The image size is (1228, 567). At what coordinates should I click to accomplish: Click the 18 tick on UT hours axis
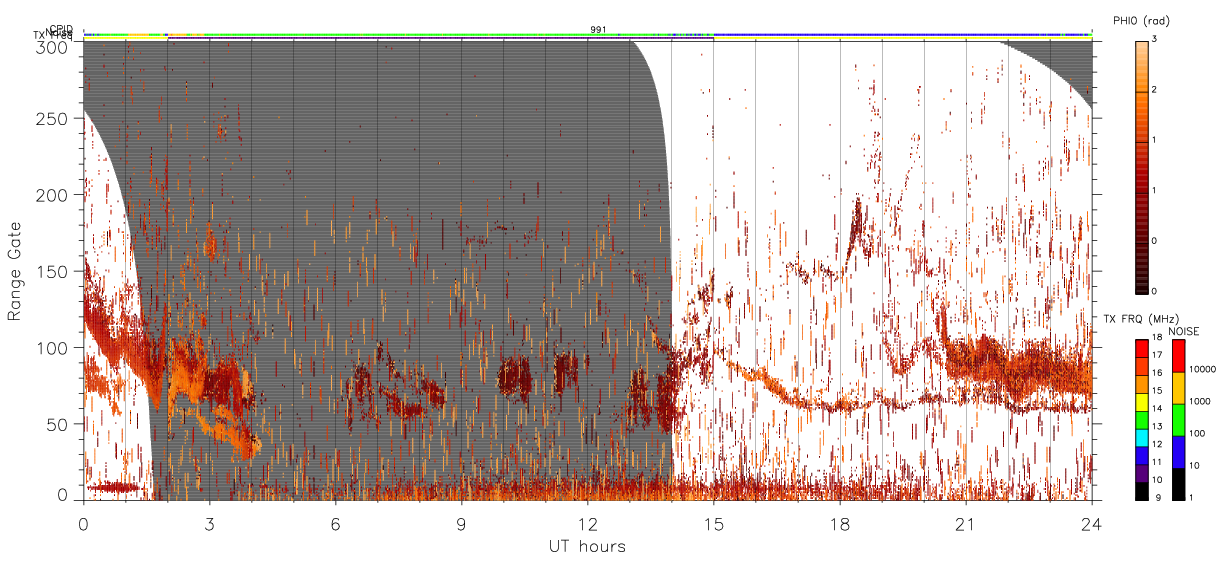[840, 524]
